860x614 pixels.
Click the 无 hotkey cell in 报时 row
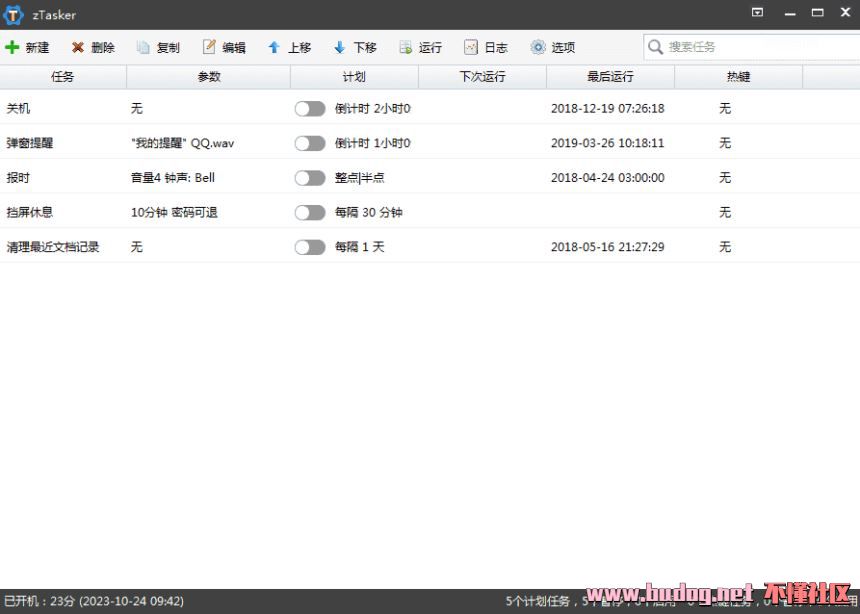(725, 178)
